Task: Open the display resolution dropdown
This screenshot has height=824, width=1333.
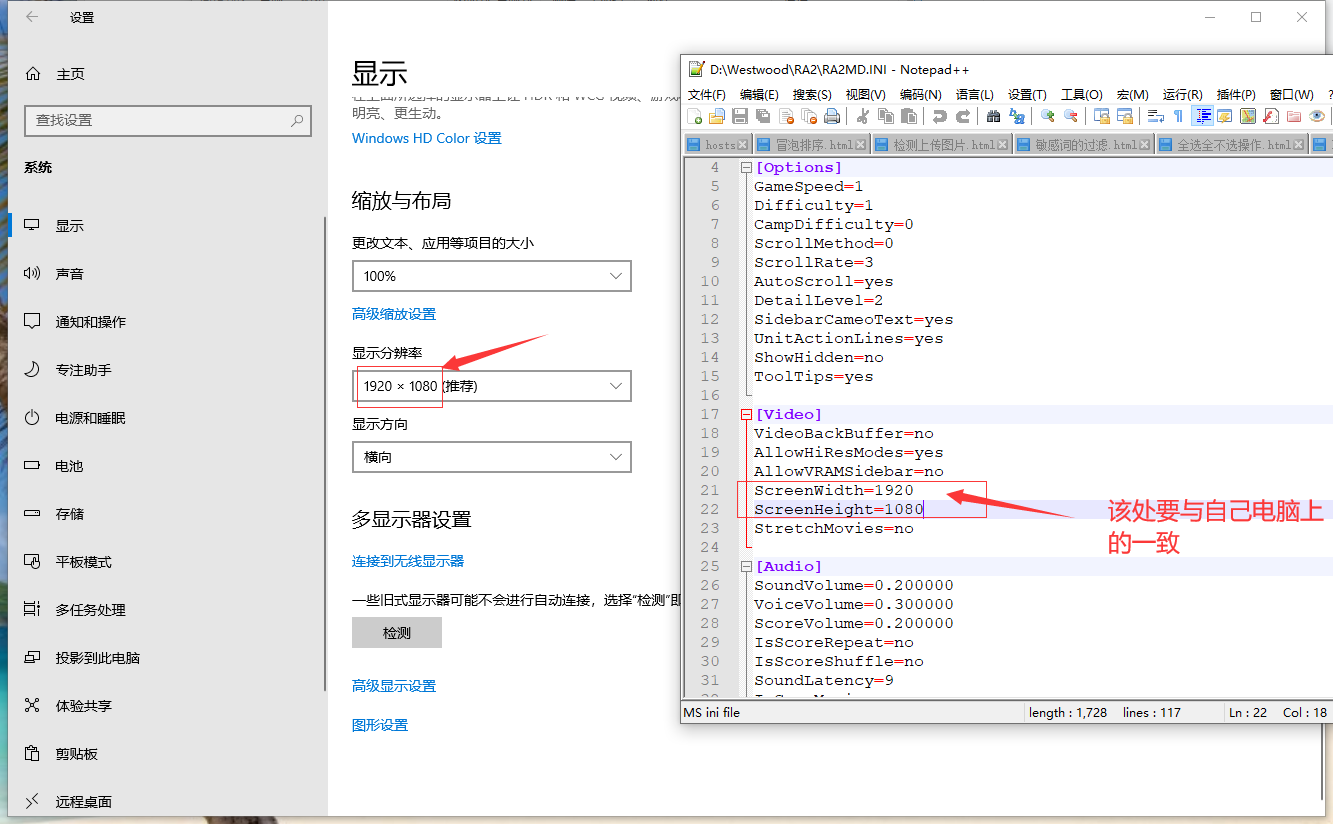Action: pos(491,386)
